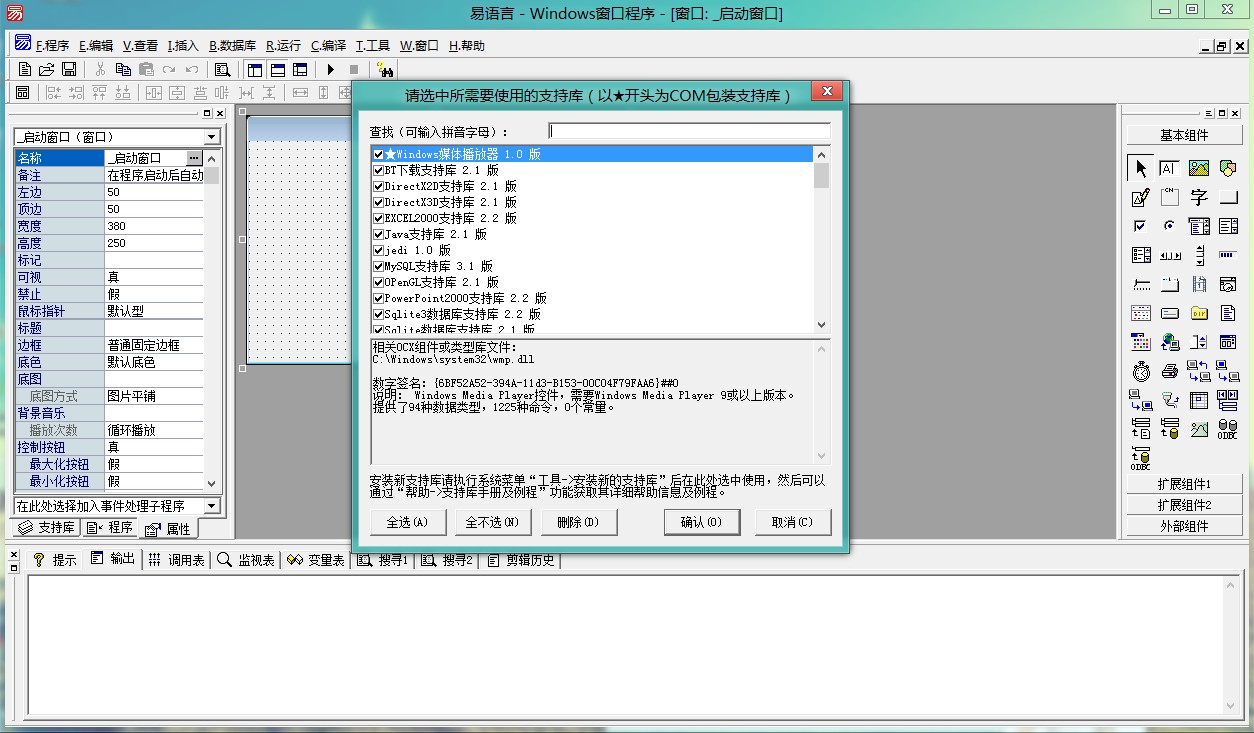The image size is (1254, 733).
Task: Select the shapes component icon
Action: coord(1228,168)
